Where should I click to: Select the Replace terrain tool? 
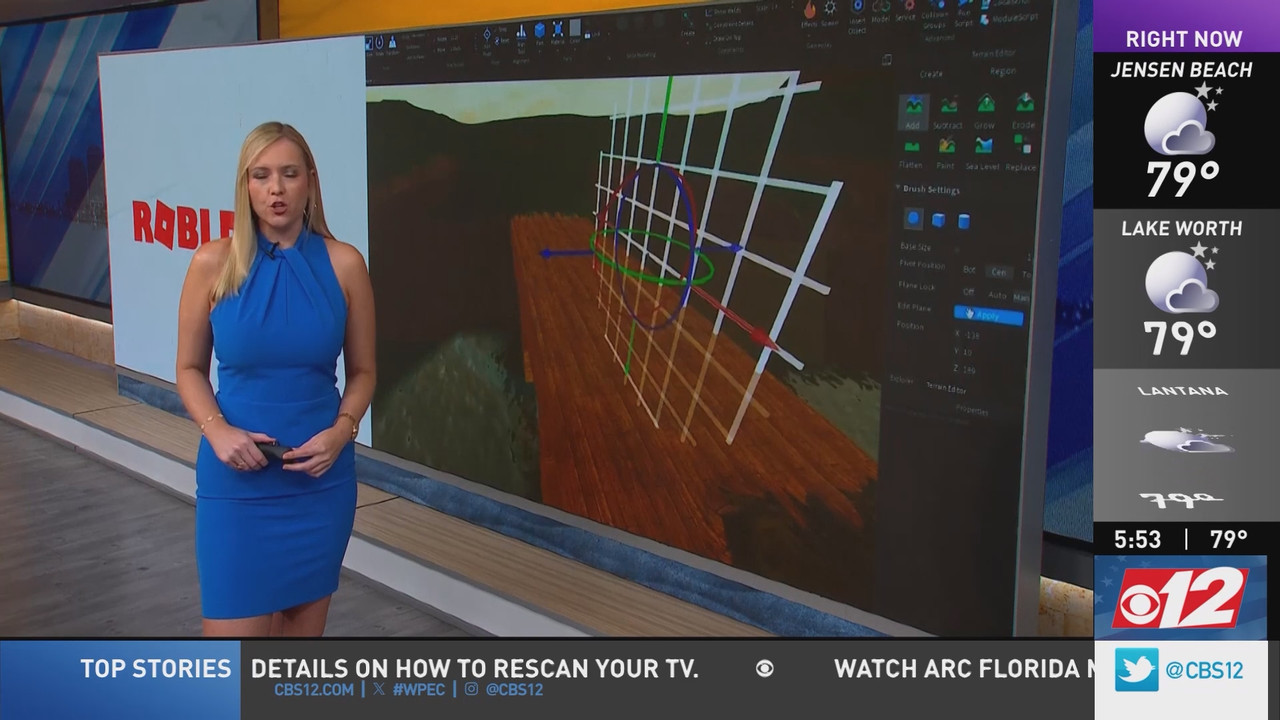pos(1021,153)
